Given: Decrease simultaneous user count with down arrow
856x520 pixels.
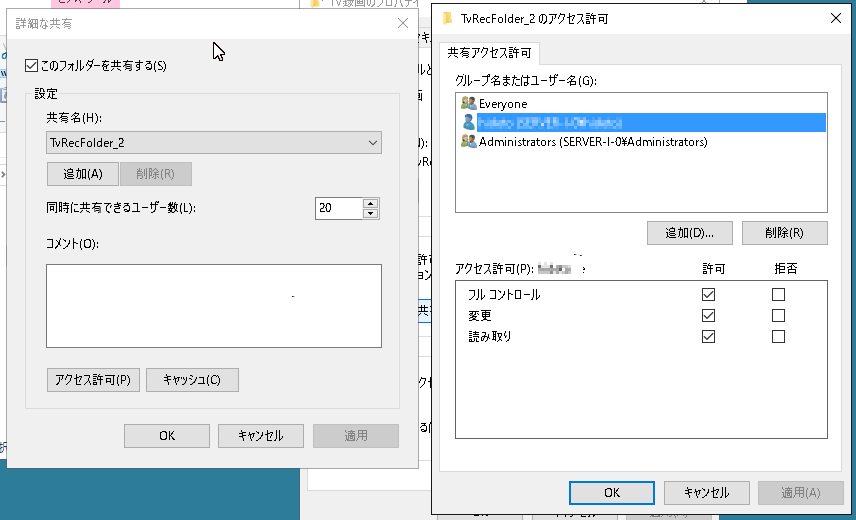Looking at the screenshot, I should [x=371, y=213].
